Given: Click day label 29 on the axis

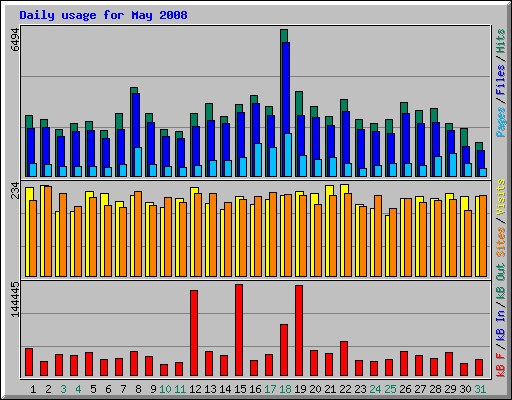Looking at the screenshot, I should [450, 389].
